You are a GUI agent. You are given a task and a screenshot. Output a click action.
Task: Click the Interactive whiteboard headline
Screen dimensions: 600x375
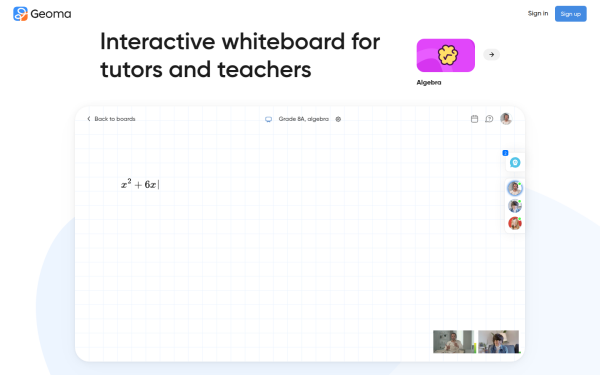(x=240, y=55)
